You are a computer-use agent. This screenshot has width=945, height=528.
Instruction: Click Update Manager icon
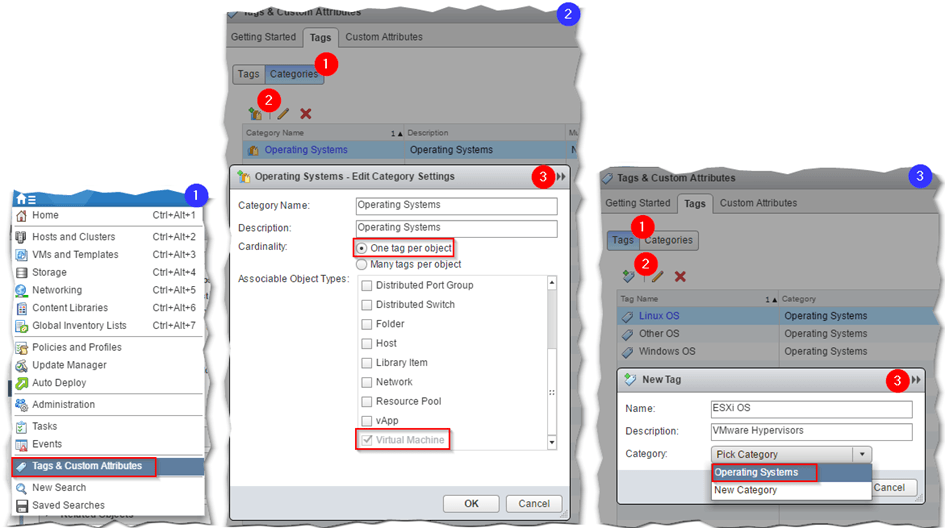pos(22,365)
